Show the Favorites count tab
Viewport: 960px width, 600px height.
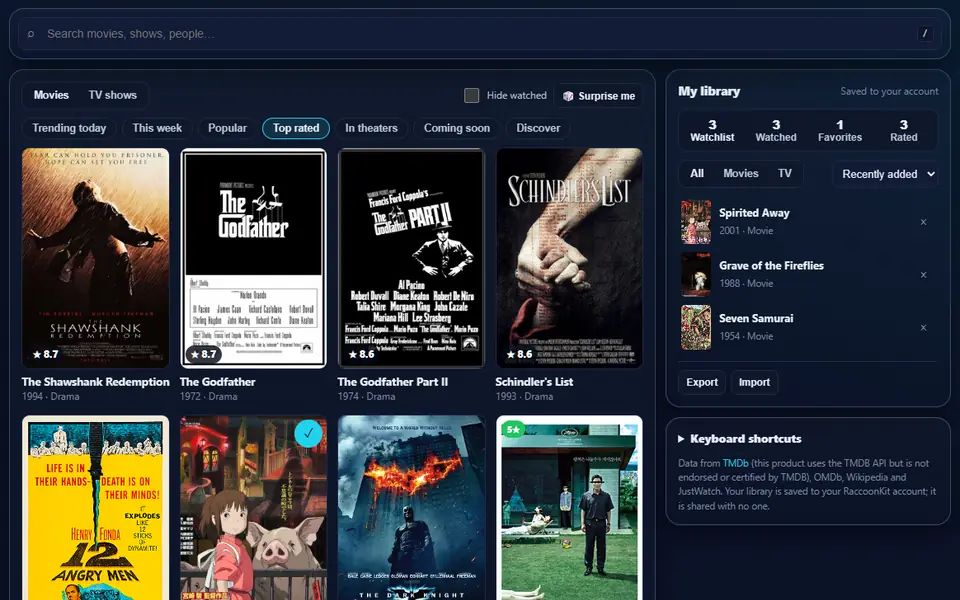pyautogui.click(x=839, y=131)
